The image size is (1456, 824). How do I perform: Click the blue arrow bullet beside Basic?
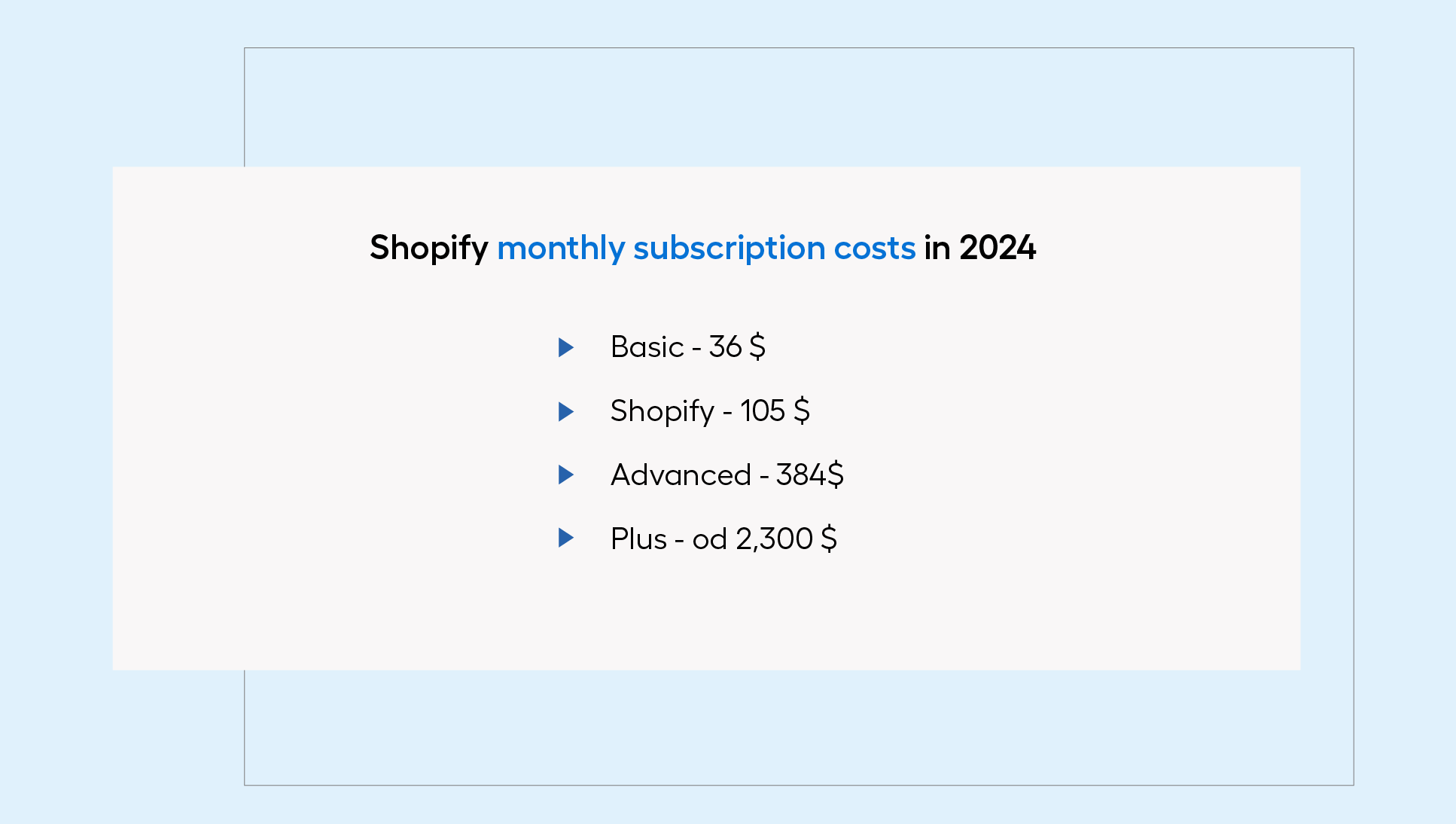[566, 347]
